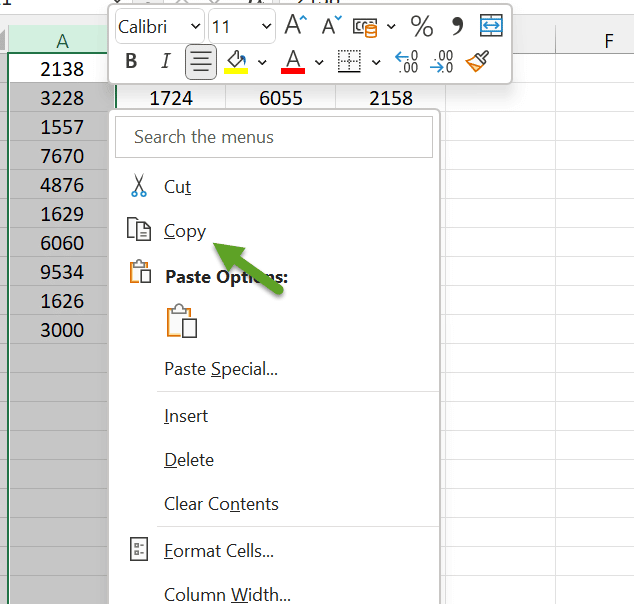Apply Comma Style format
This screenshot has width=634, height=604.
tap(457, 26)
